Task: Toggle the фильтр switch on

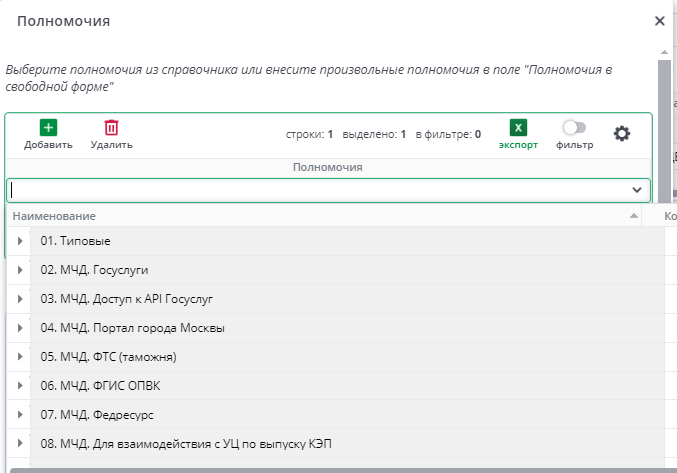Action: coord(574,128)
